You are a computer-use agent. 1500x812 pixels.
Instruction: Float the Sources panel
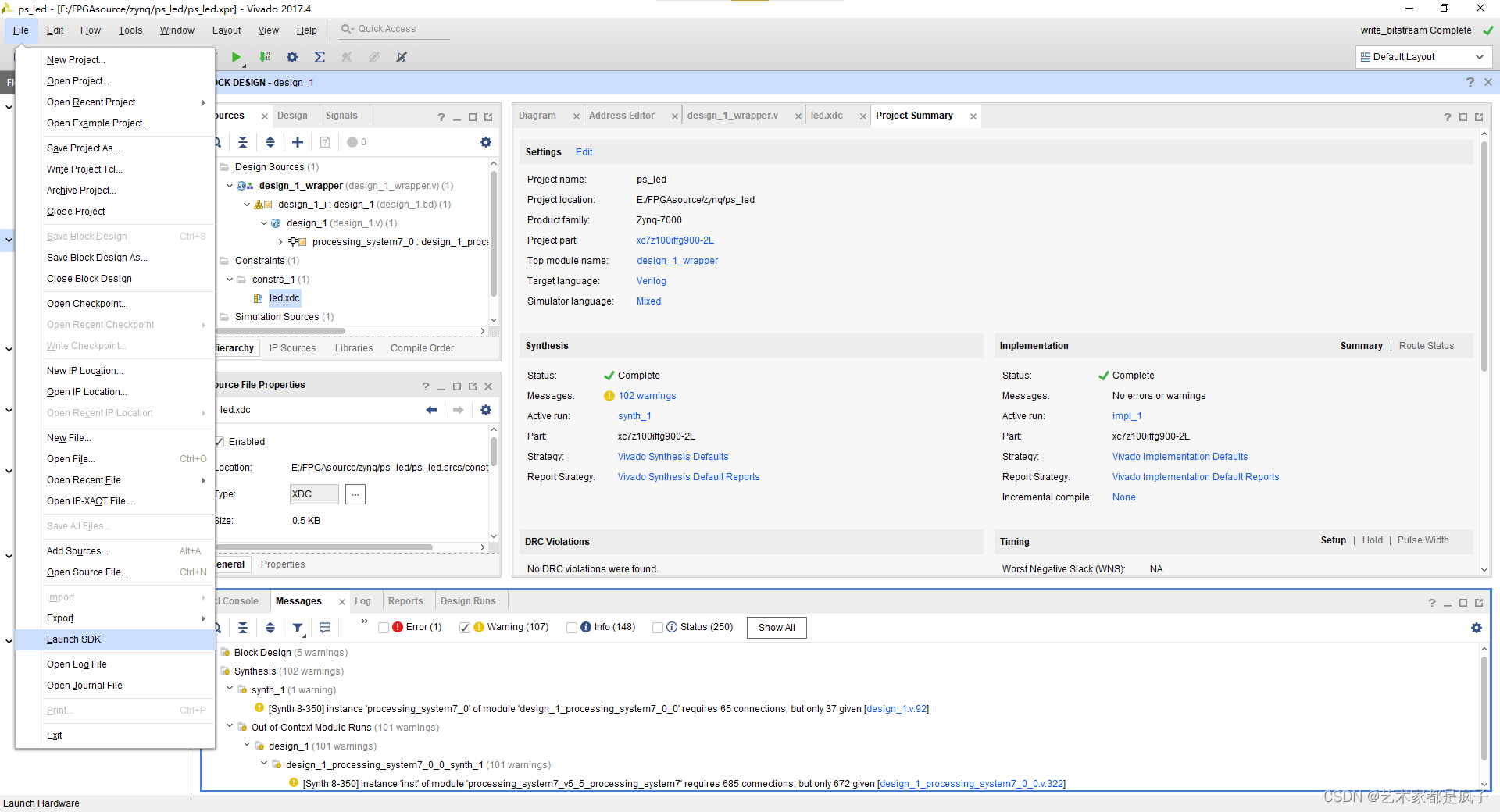coord(488,117)
